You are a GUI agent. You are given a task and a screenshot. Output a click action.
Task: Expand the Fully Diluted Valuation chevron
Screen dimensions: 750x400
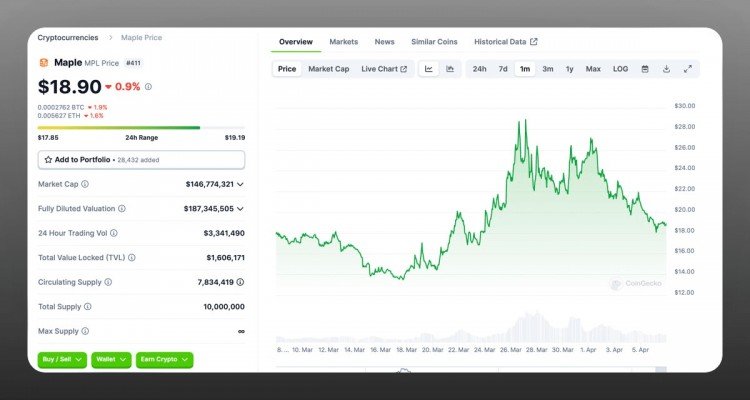pos(240,209)
